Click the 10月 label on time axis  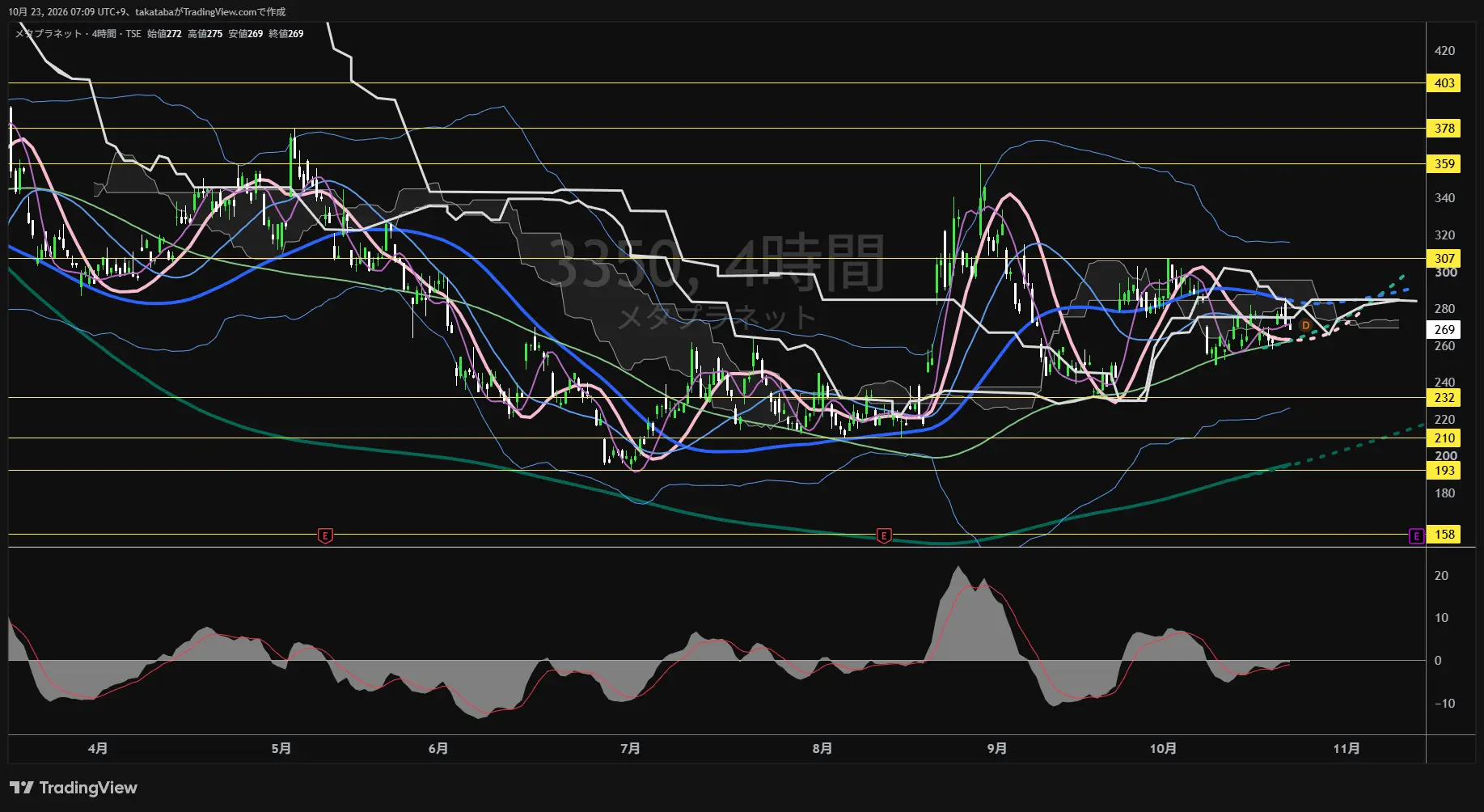pyautogui.click(x=1163, y=749)
